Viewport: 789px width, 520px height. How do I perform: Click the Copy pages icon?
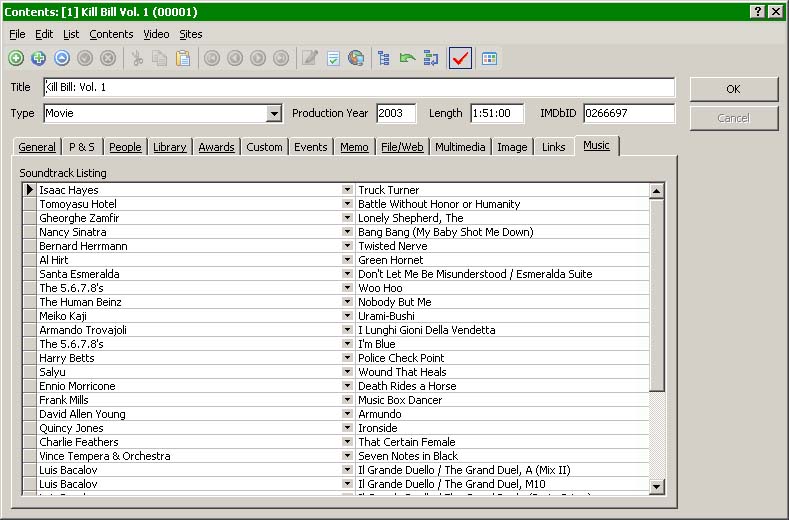click(160, 58)
